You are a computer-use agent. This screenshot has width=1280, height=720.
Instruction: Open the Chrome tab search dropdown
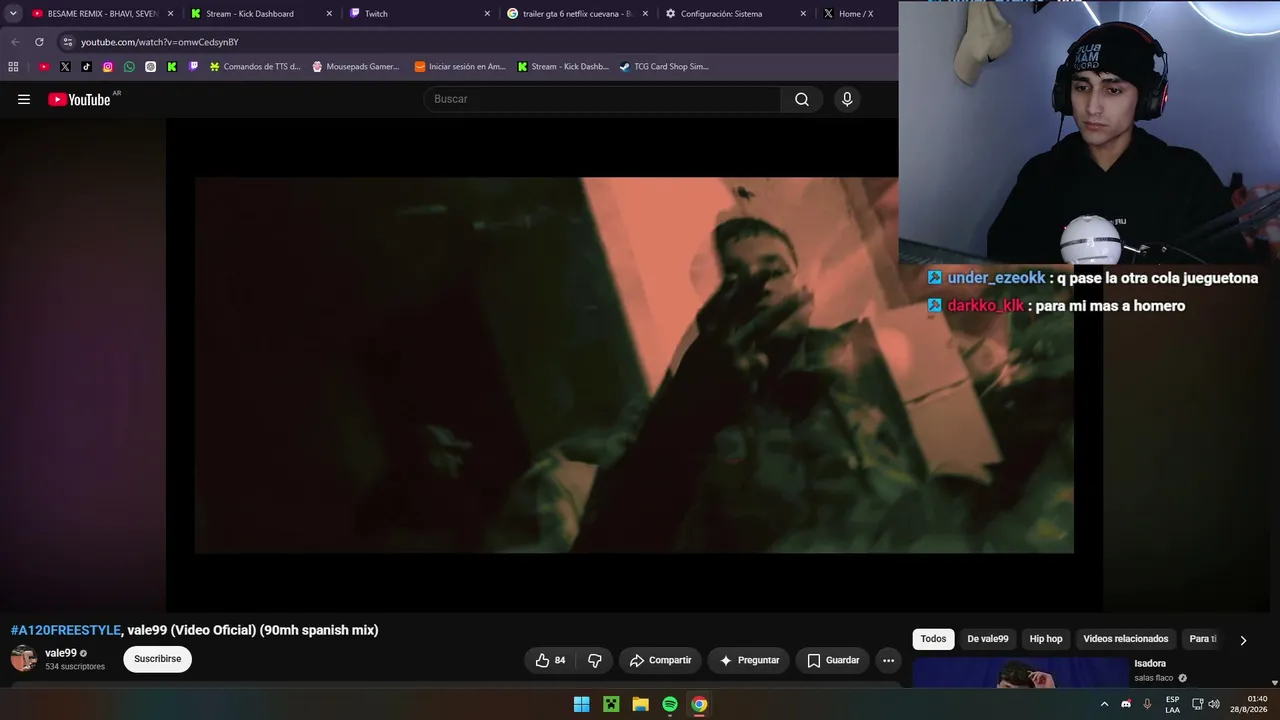pyautogui.click(x=13, y=14)
